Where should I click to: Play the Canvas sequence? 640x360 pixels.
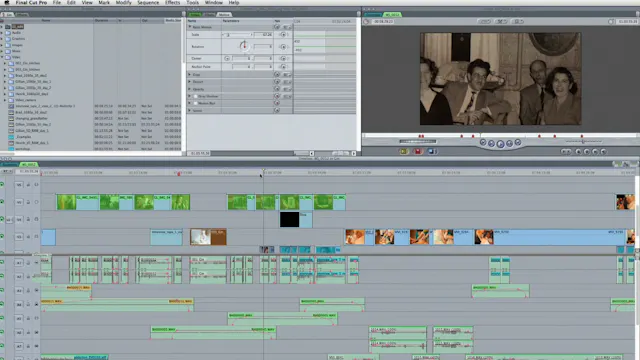[x=500, y=144]
